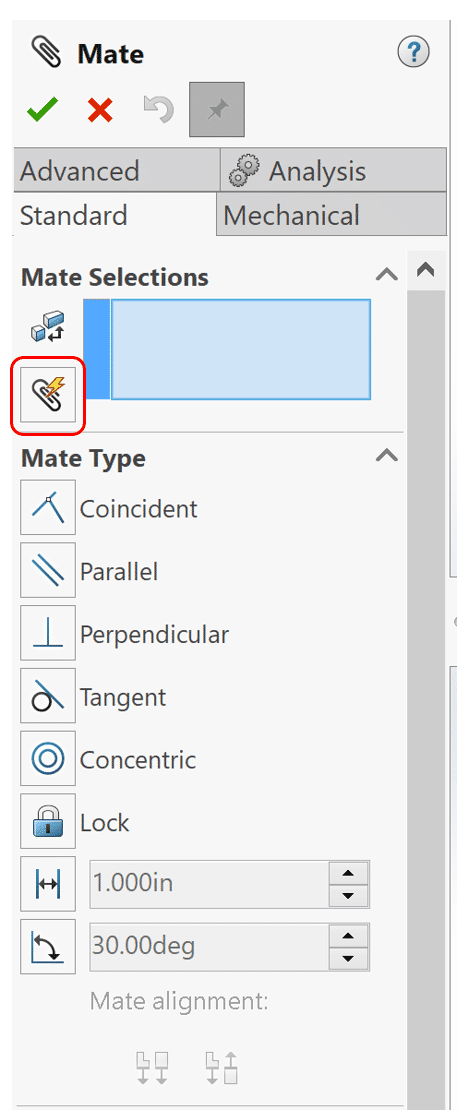The width and height of the screenshot is (457, 1116).
Task: Click the undo arrow icon
Action: [158, 109]
